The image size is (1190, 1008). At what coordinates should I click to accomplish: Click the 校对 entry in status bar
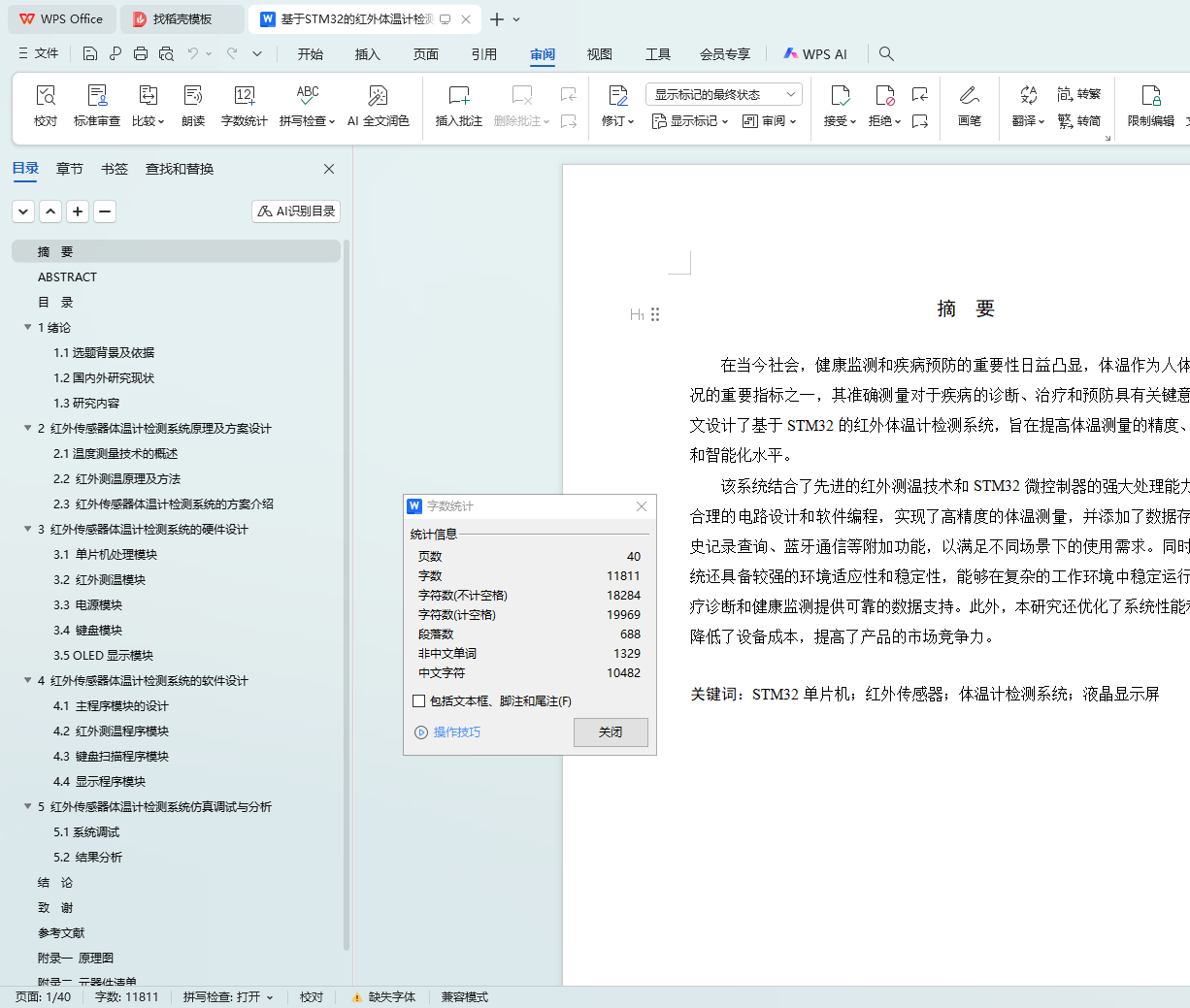click(x=312, y=996)
